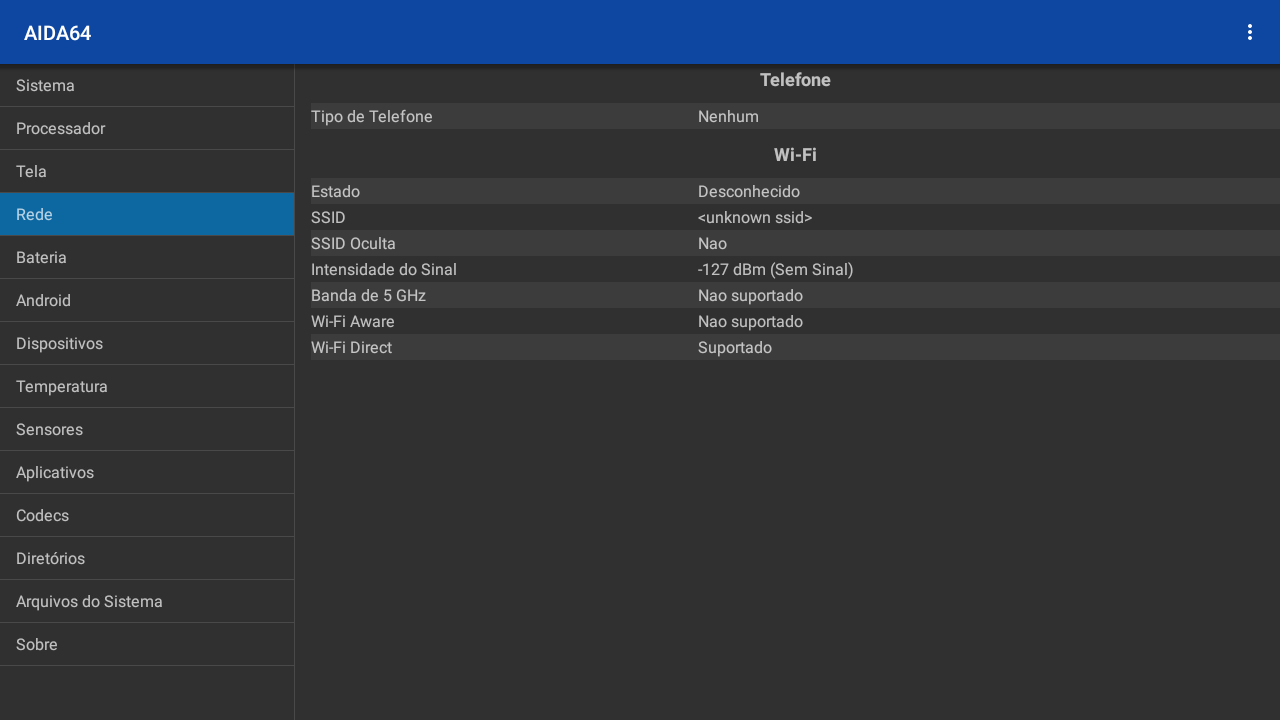Open the Sobre page
Image resolution: width=1280 pixels, height=720 pixels.
[x=147, y=645]
